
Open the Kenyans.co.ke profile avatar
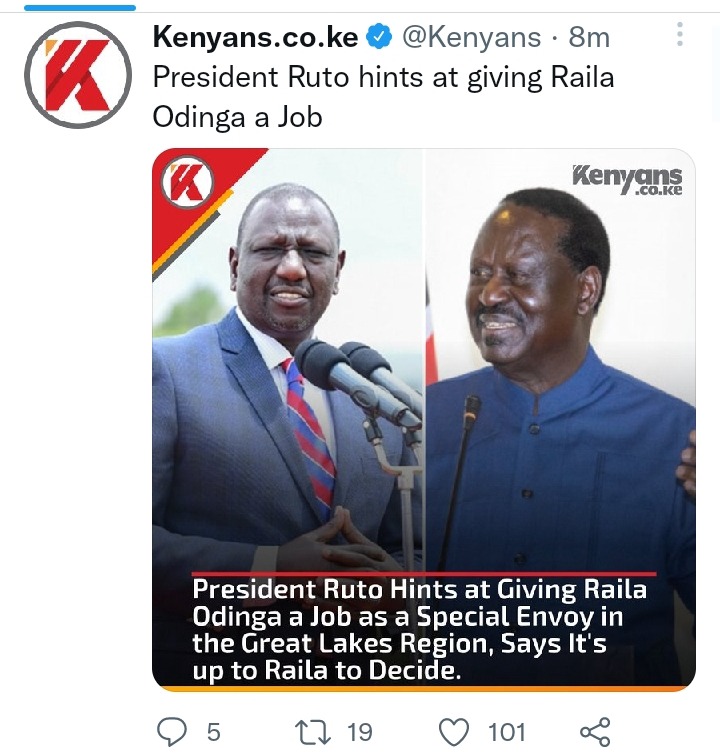click(x=78, y=75)
